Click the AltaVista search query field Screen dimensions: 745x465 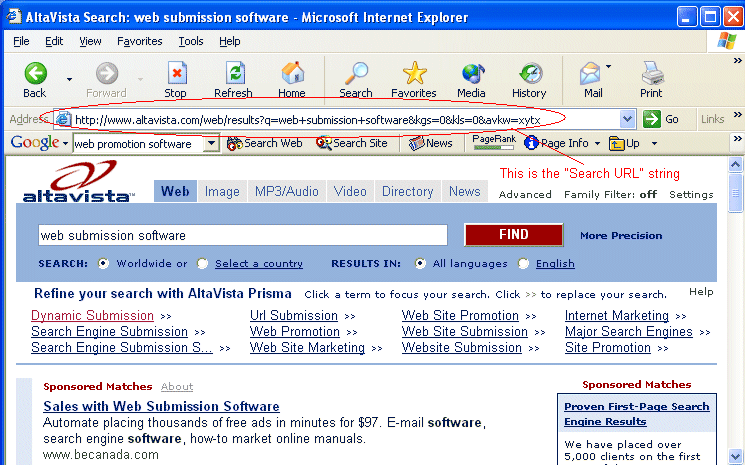(x=243, y=235)
